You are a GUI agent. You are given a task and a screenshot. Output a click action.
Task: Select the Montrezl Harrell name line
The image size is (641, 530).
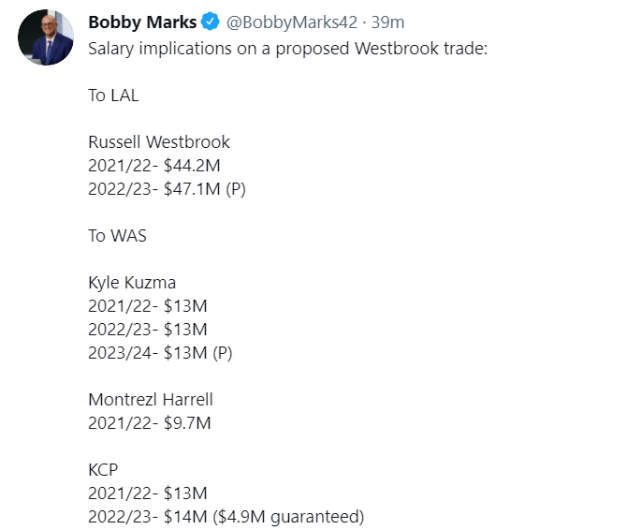(x=150, y=400)
